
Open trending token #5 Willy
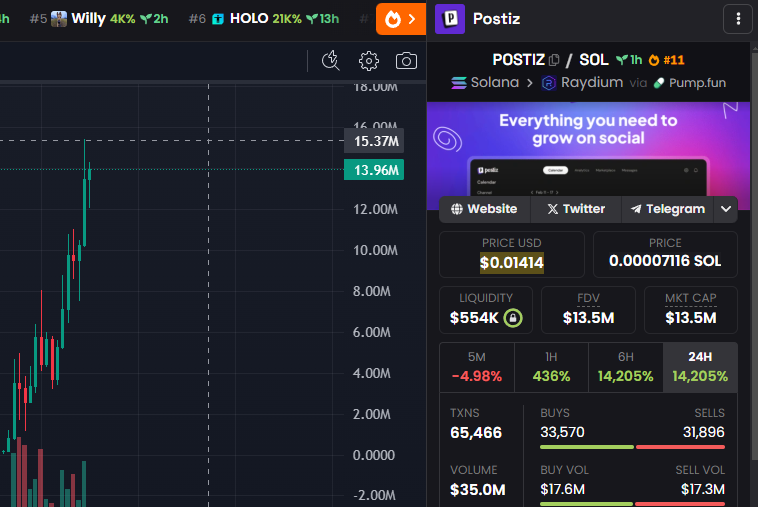pyautogui.click(x=99, y=19)
